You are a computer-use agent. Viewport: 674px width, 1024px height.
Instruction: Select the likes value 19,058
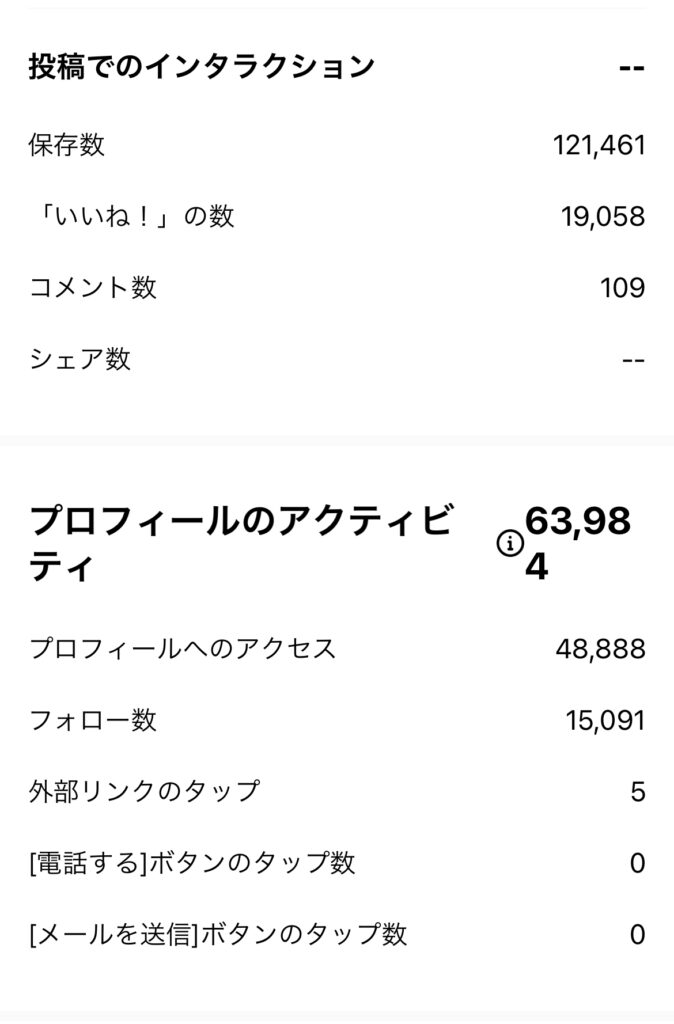[603, 217]
